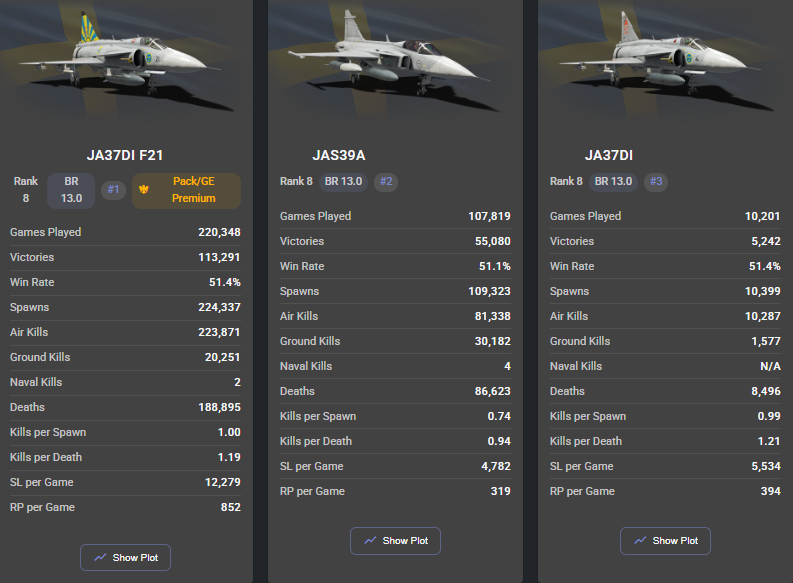Click the #2 position badge

[386, 181]
